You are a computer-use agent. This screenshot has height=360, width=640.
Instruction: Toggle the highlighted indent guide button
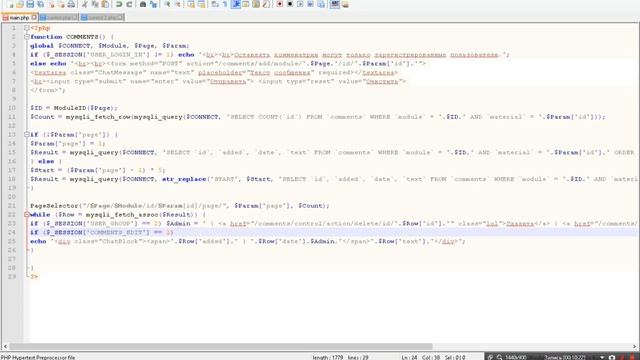point(236,4)
